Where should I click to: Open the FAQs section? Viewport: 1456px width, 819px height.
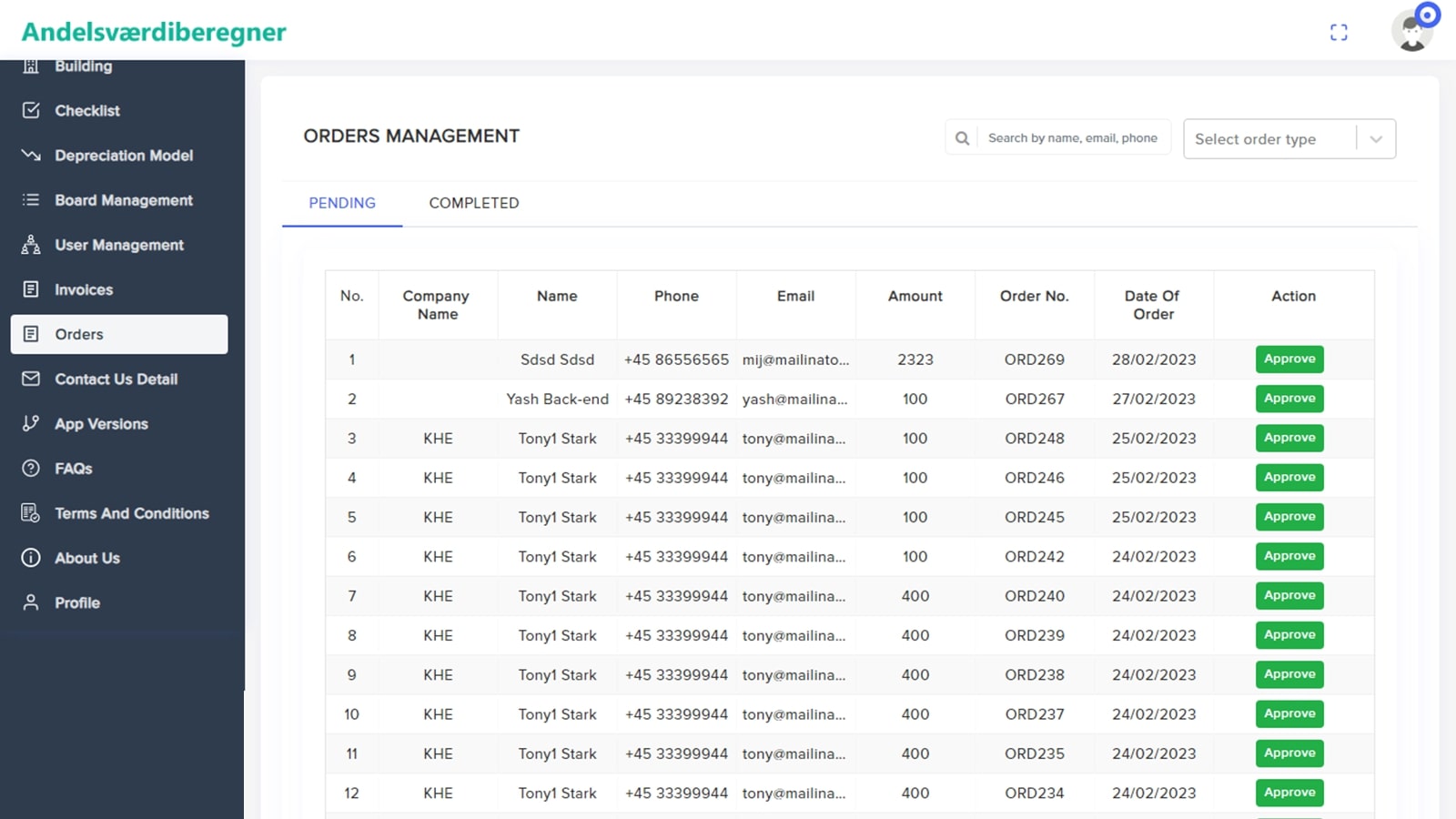coord(73,469)
